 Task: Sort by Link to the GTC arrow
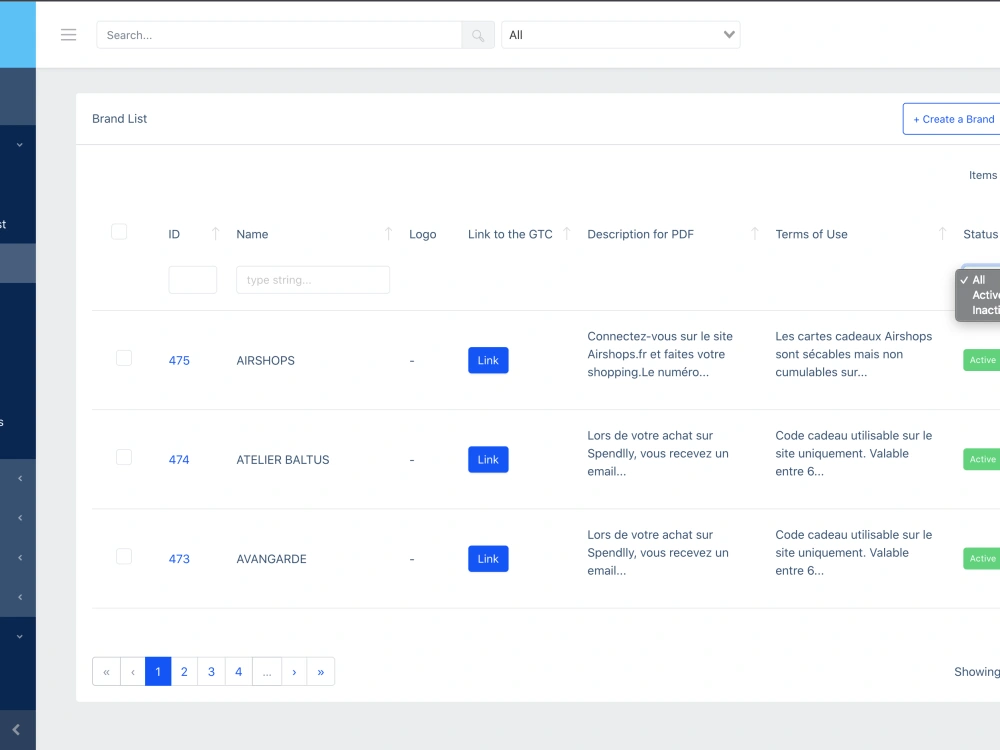(x=566, y=234)
